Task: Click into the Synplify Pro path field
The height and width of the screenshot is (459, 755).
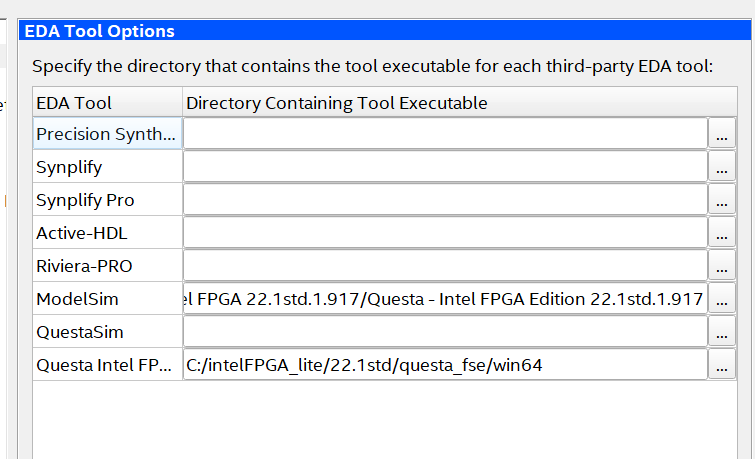Action: point(445,200)
